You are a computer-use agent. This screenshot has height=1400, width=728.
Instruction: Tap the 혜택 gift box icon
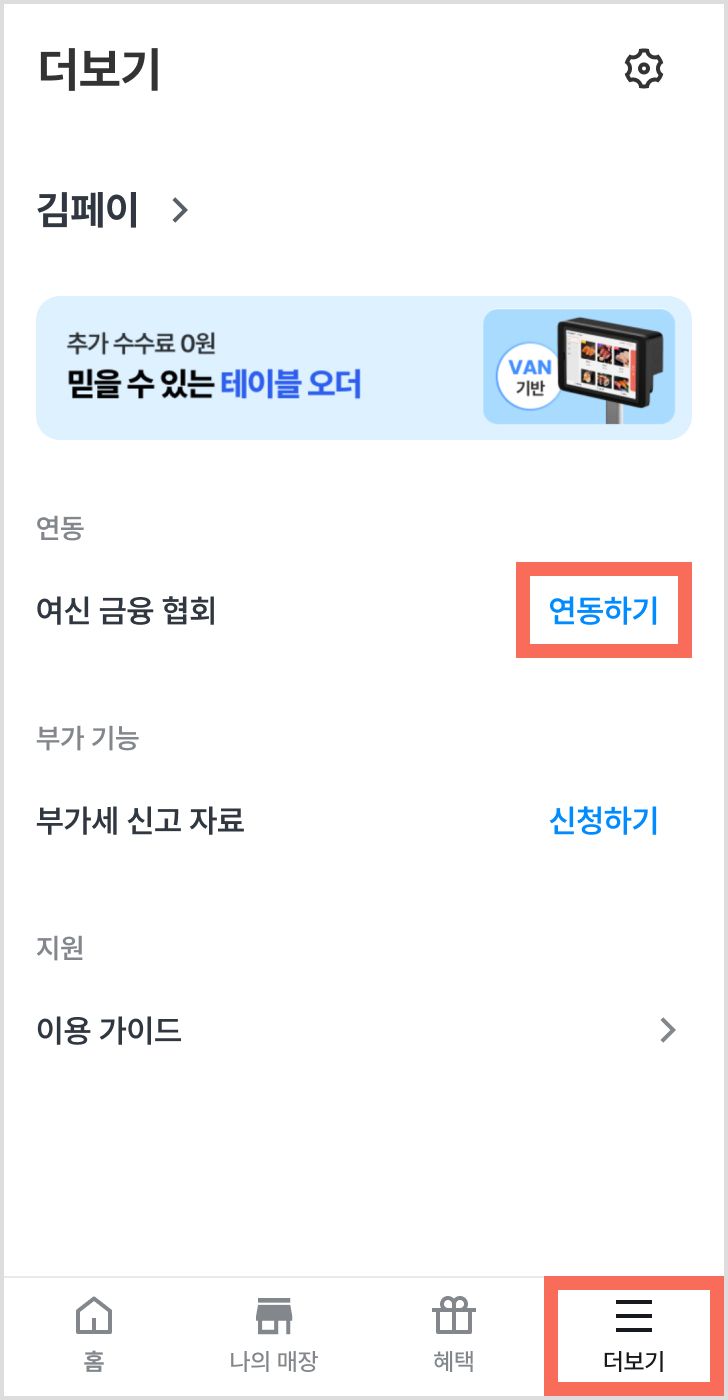[x=454, y=1315]
